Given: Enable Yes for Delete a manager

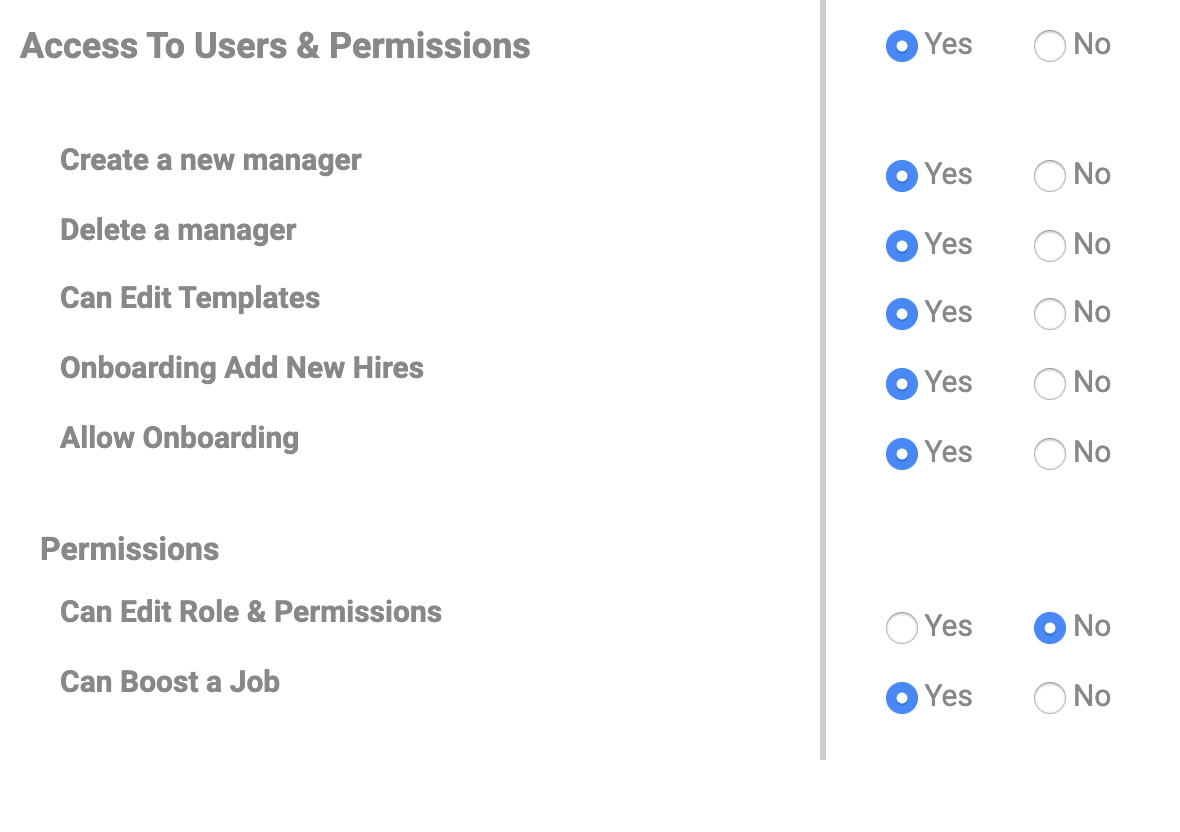Looking at the screenshot, I should tap(902, 246).
